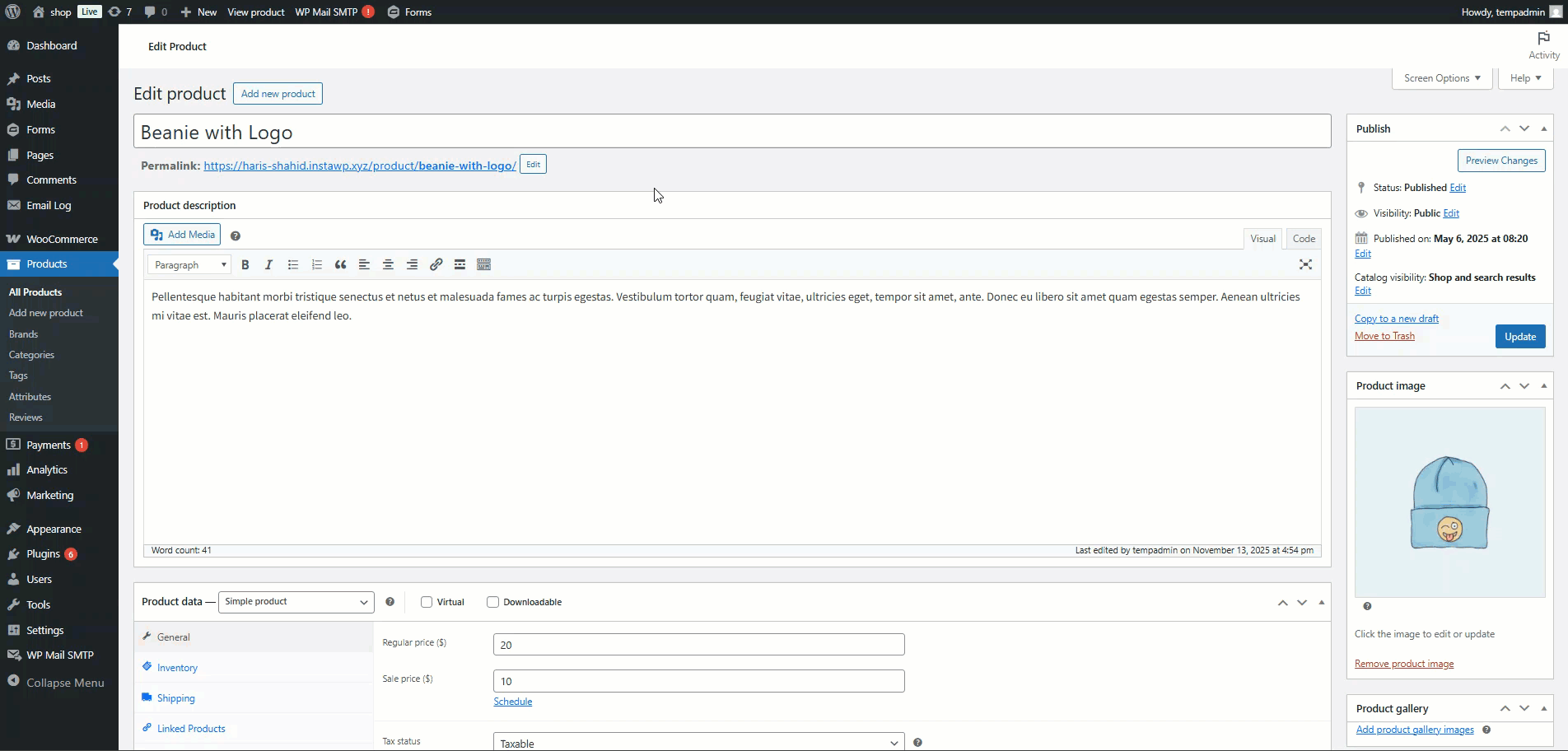1568x751 pixels.
Task: Show the kitchen sink toolbar toggle
Action: tap(483, 264)
